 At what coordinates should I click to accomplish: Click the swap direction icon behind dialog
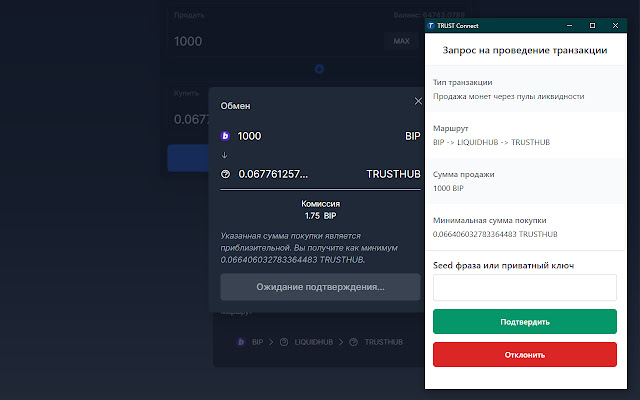[319, 69]
